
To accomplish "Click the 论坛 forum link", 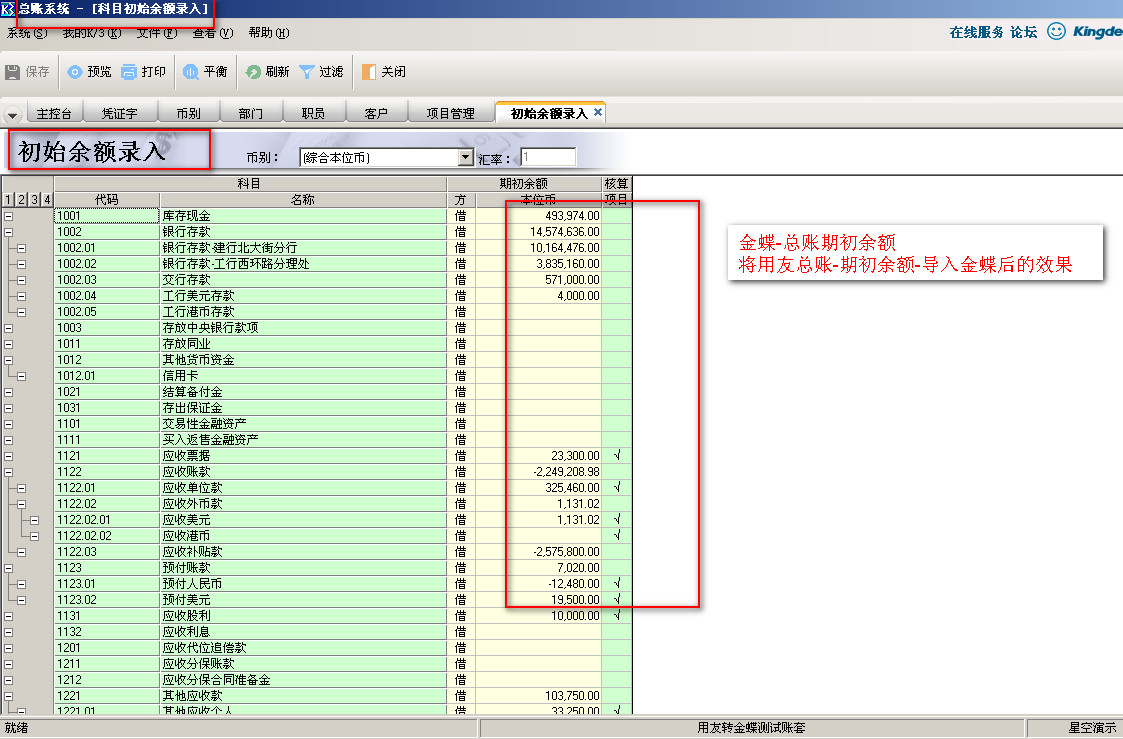I will coord(1023,32).
